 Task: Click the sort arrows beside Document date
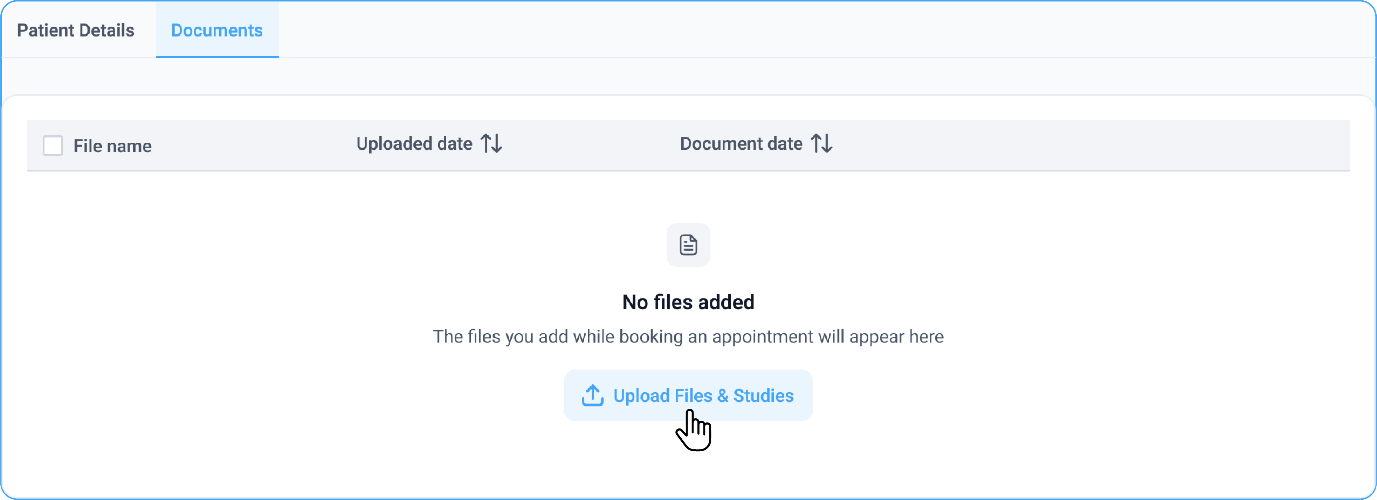(x=821, y=144)
